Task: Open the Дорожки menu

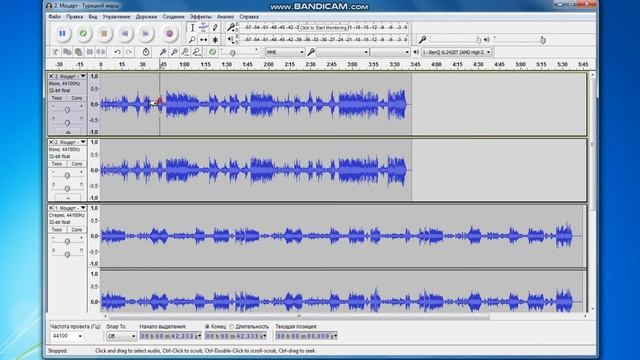Action: [146, 17]
